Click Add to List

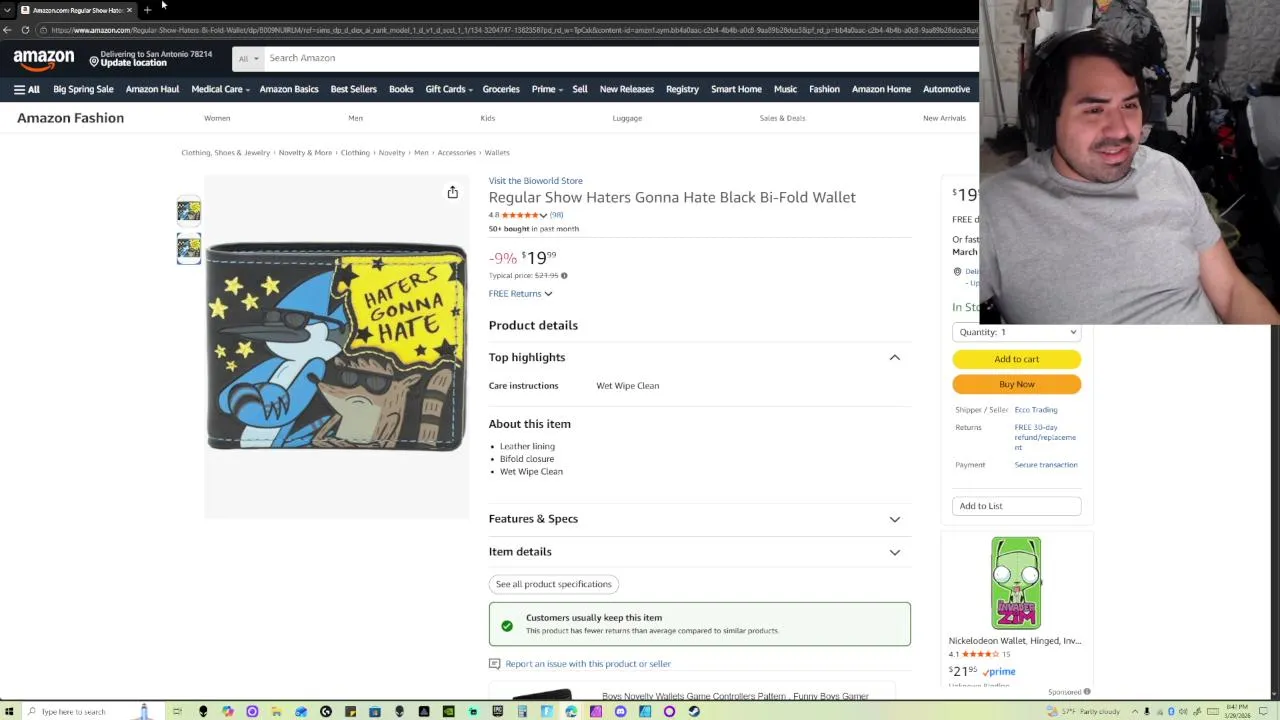tap(1016, 506)
